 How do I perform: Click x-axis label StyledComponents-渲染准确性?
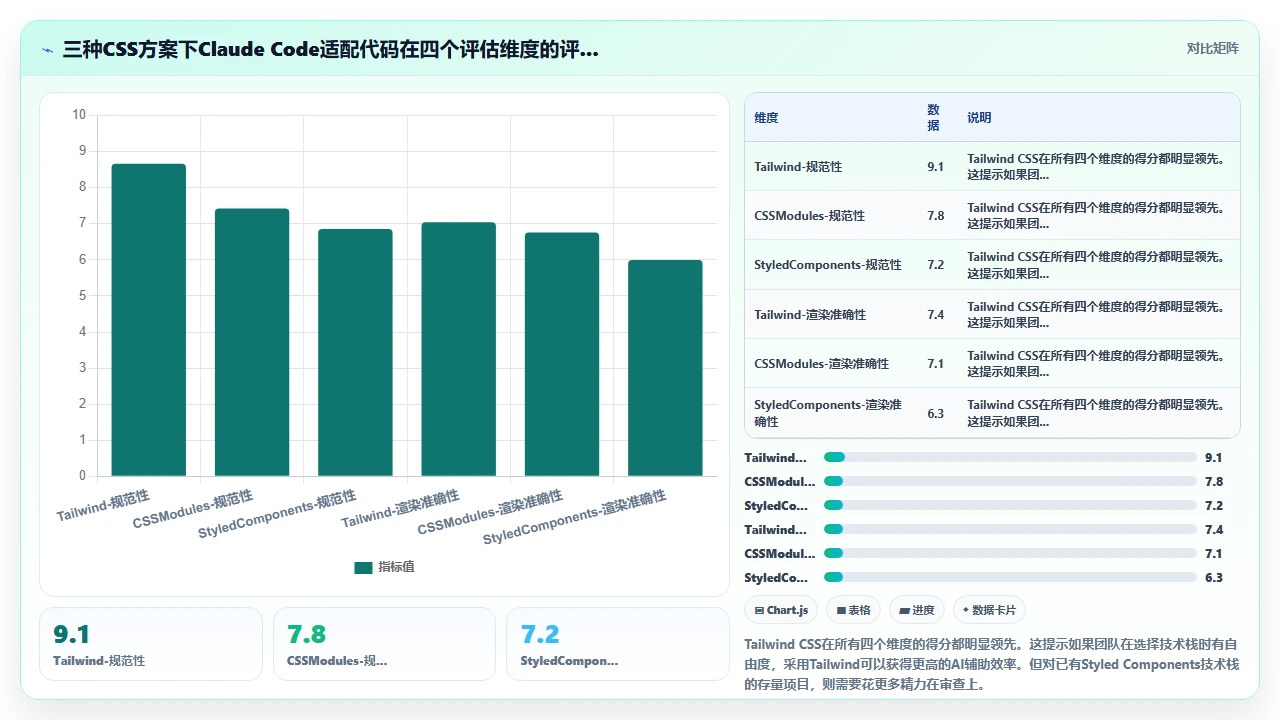(x=575, y=517)
